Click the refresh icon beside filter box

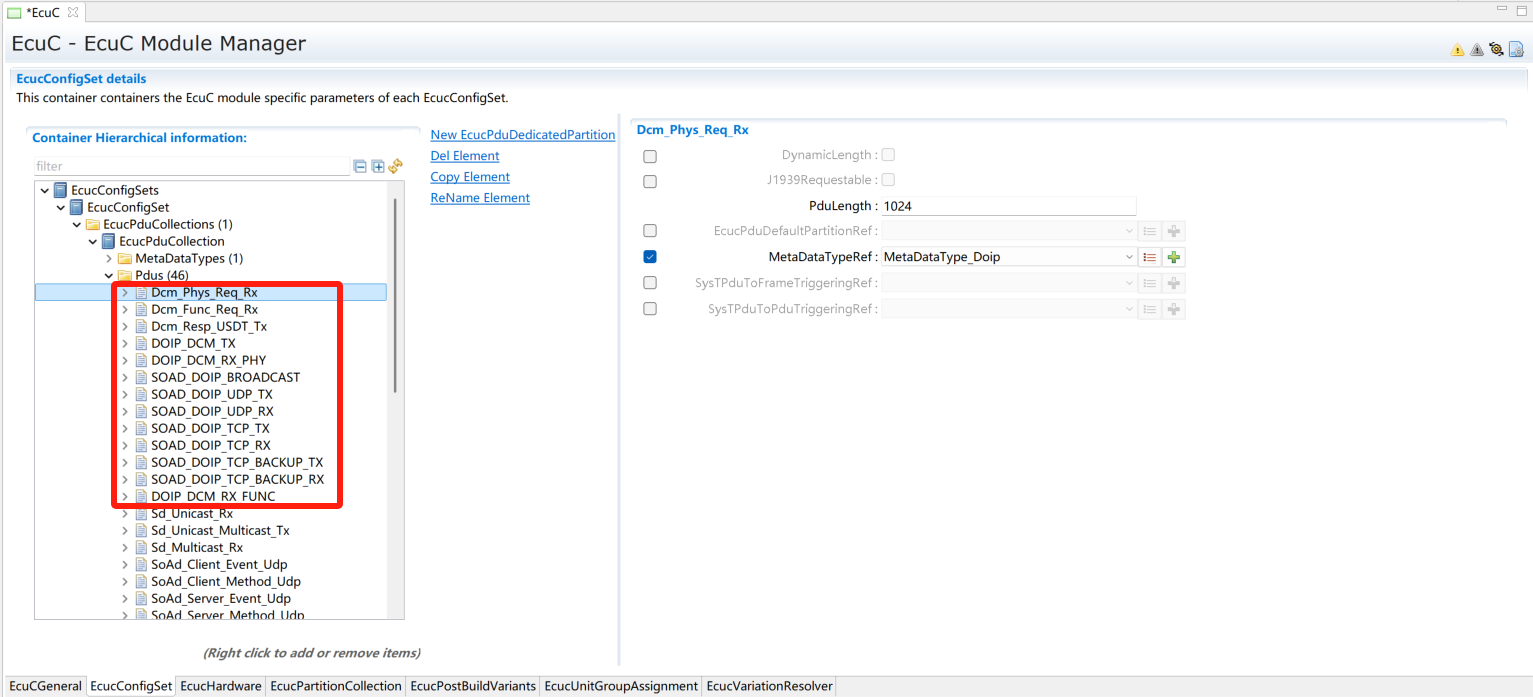[395, 166]
